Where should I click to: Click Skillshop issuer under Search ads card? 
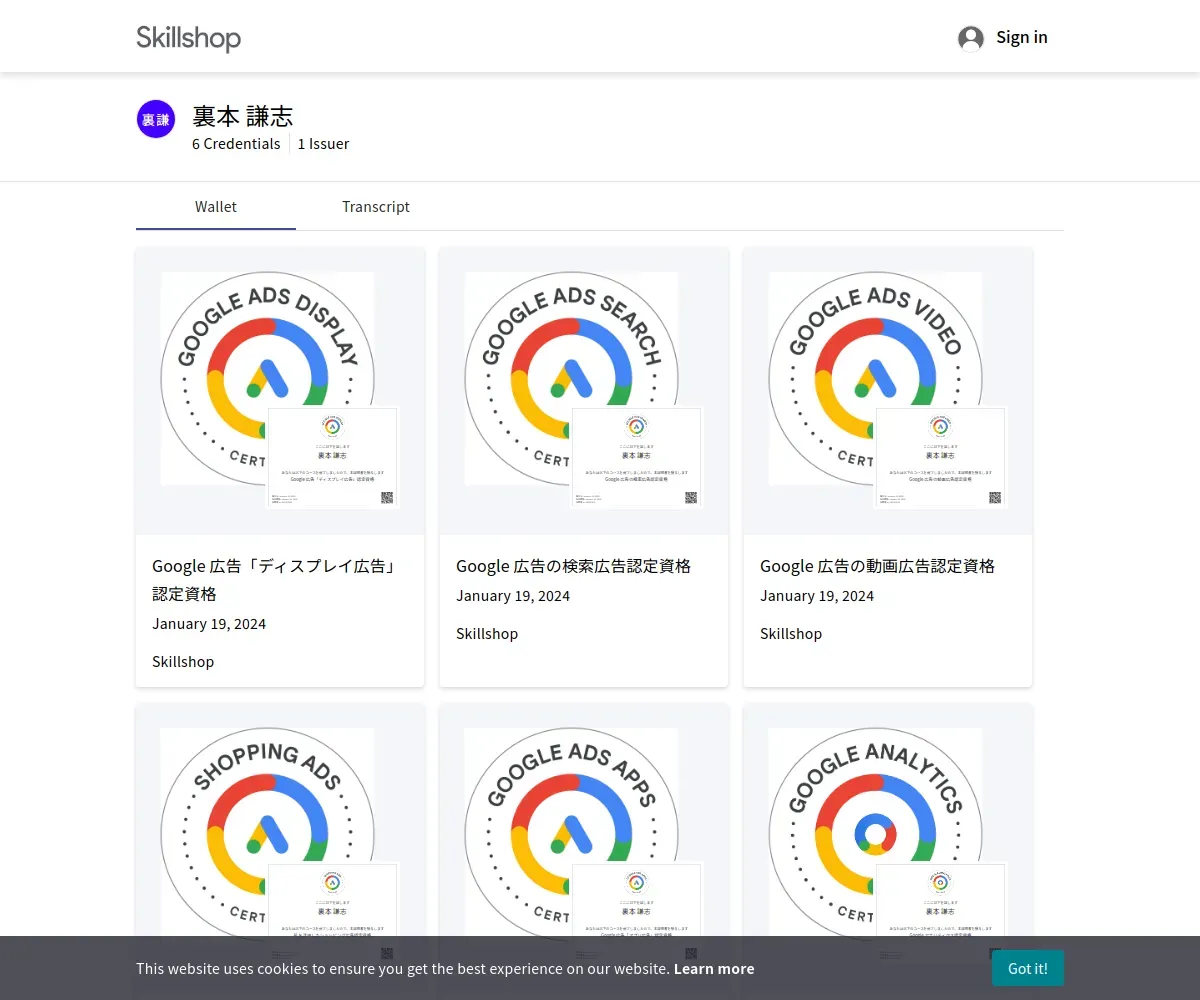[487, 634]
